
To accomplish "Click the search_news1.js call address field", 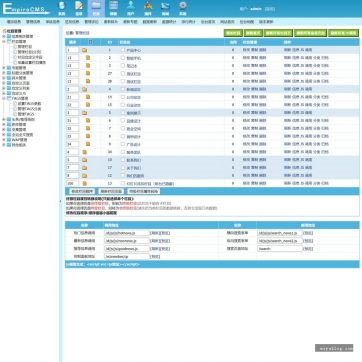I will (280, 233).
